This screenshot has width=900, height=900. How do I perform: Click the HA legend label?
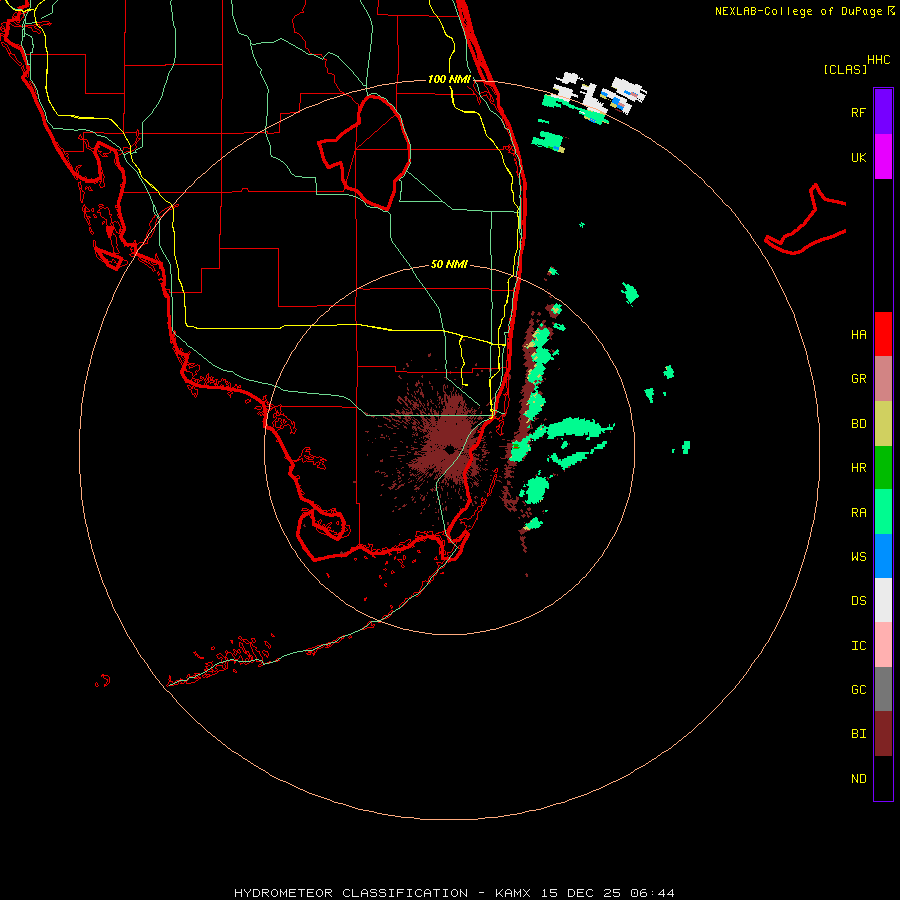point(858,335)
